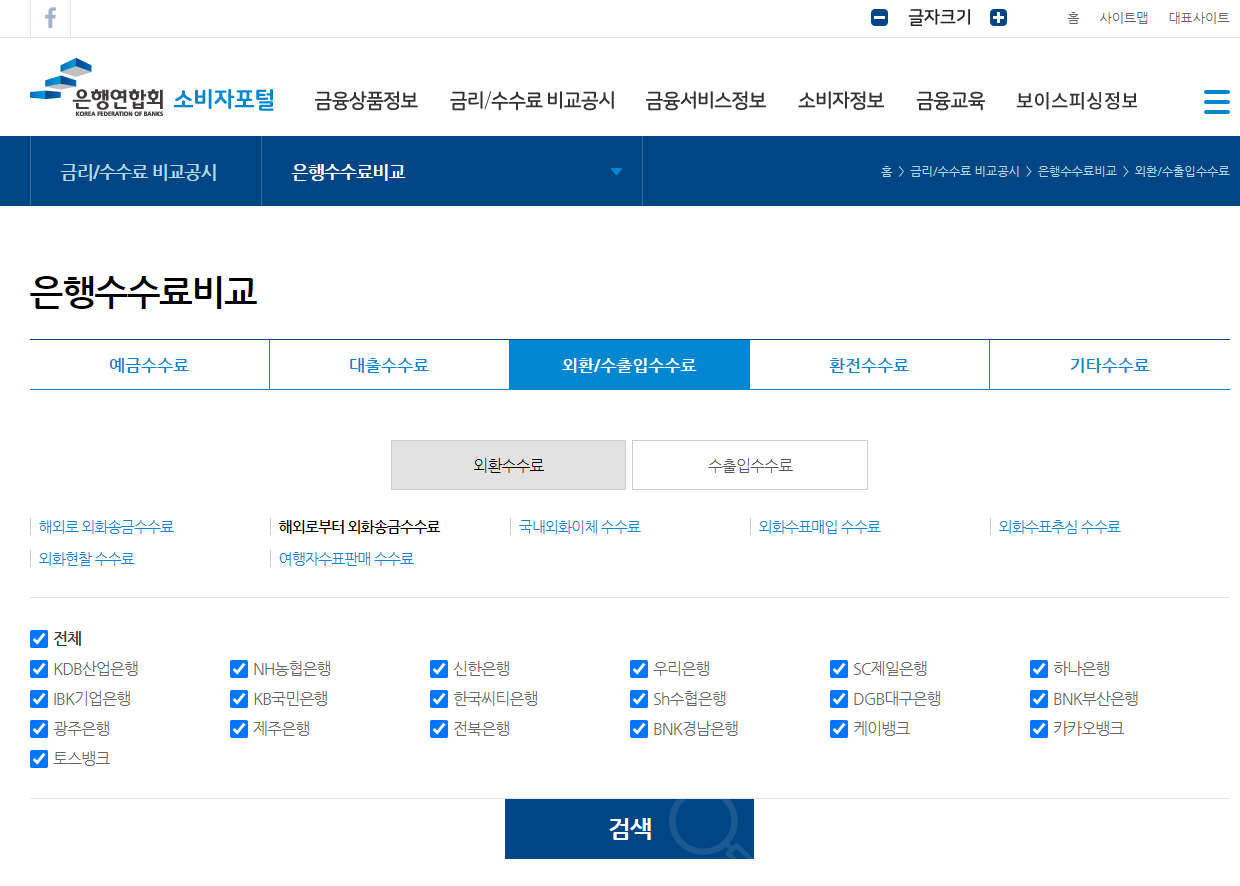Switch to the 환전수수료 tab

point(868,364)
